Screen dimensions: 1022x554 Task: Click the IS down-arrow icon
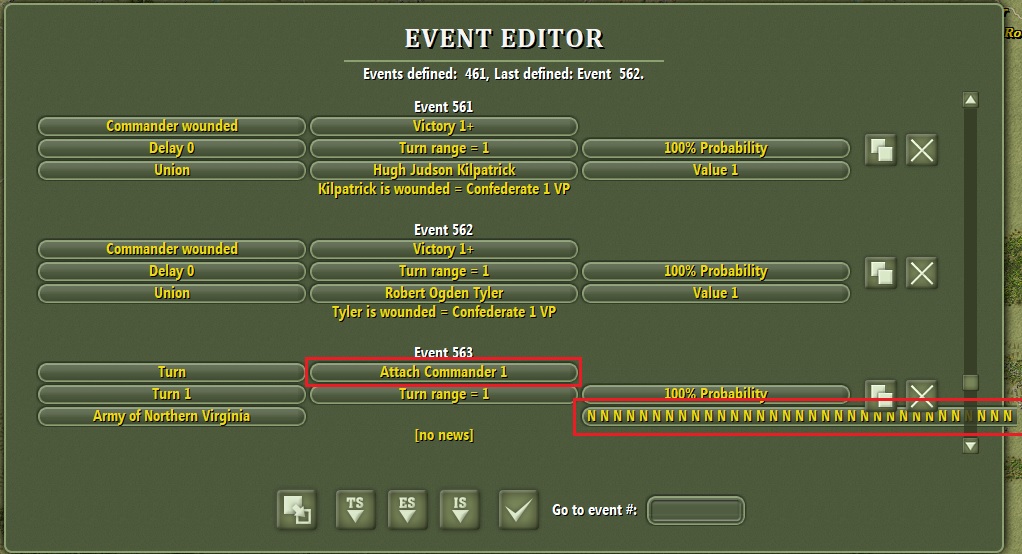tap(460, 510)
